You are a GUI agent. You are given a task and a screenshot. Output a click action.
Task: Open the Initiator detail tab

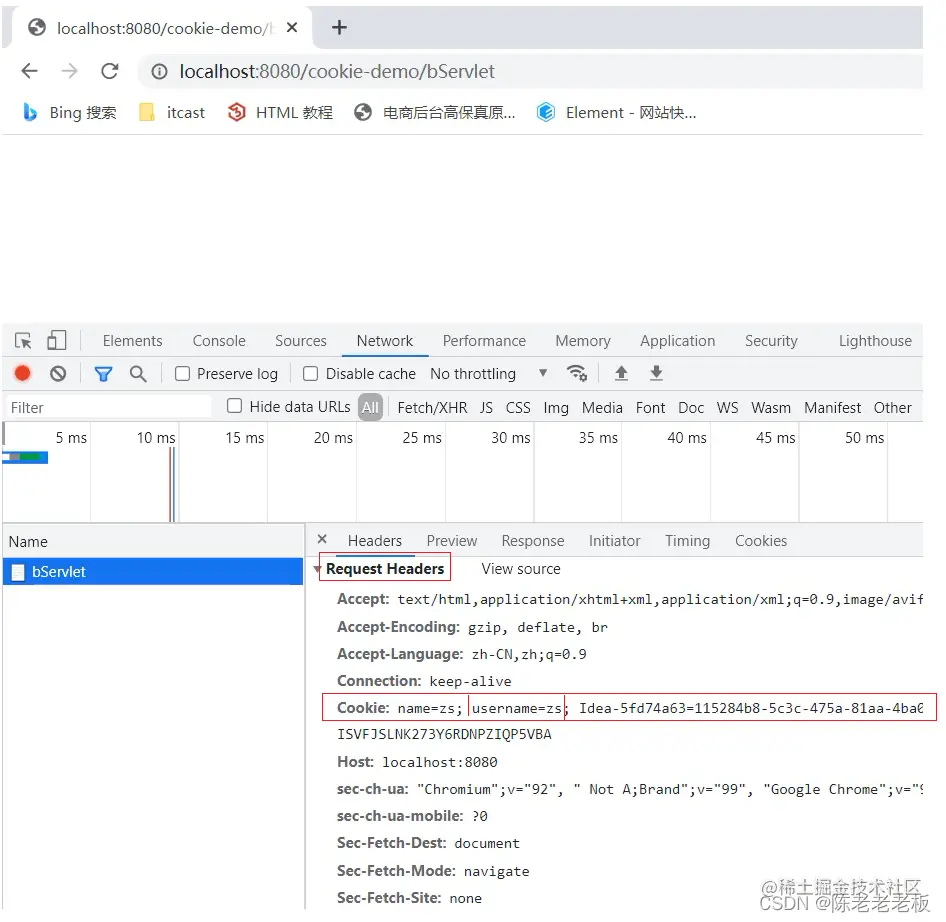(614, 541)
